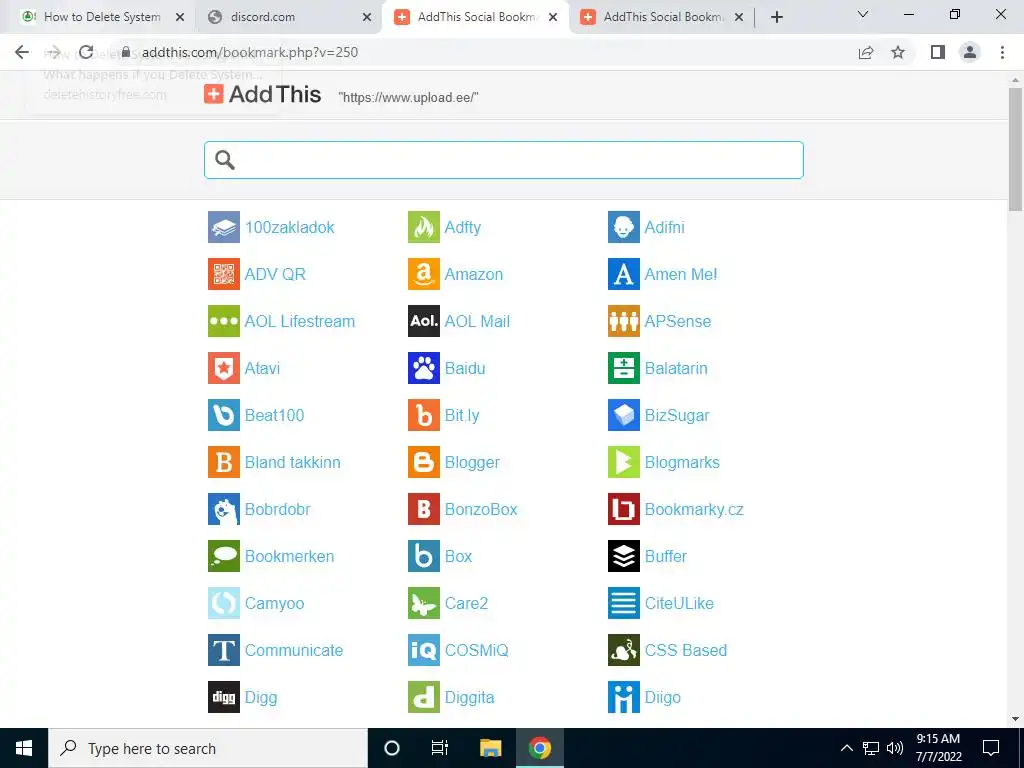1024x768 pixels.
Task: Open File Explorer from taskbar
Action: 490,748
